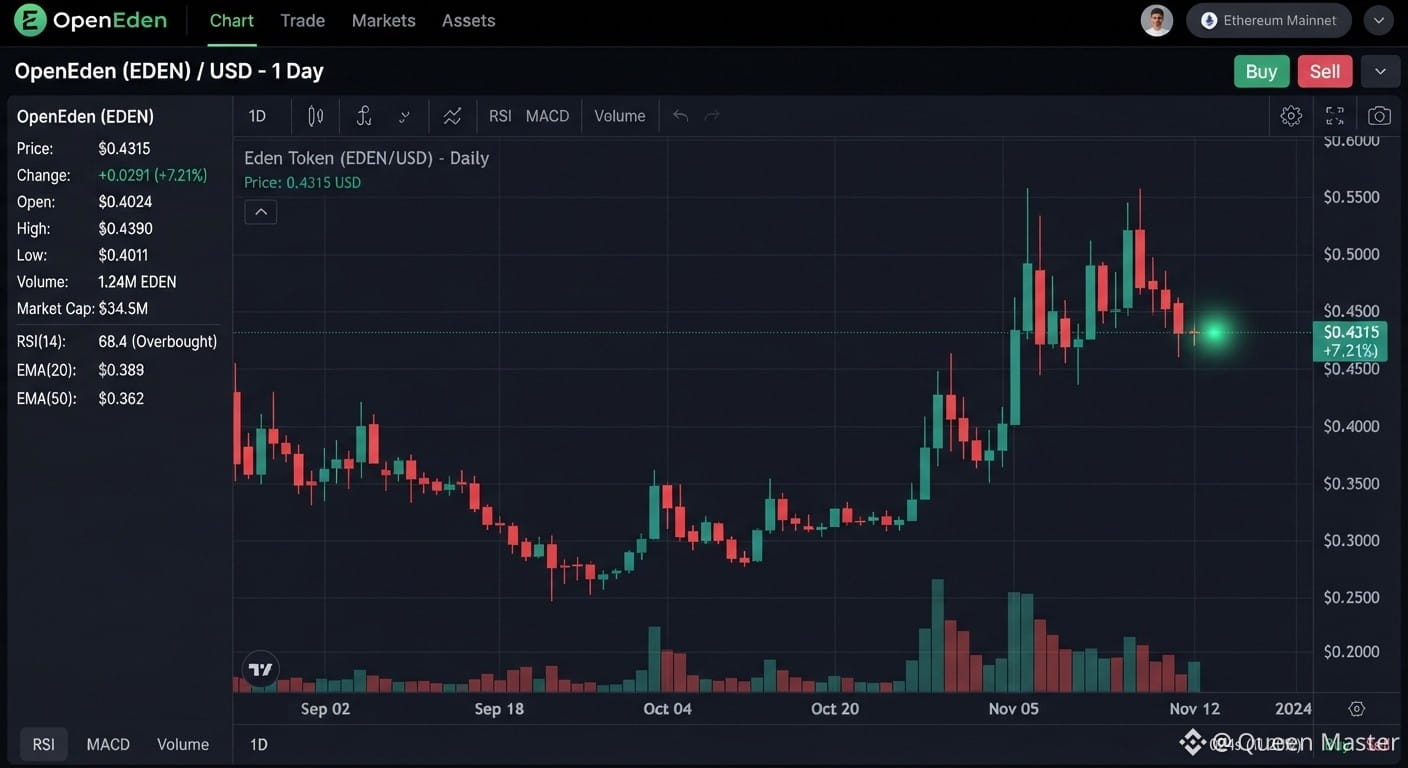Enter fullscreen chart mode
1408x768 pixels.
click(x=1335, y=116)
